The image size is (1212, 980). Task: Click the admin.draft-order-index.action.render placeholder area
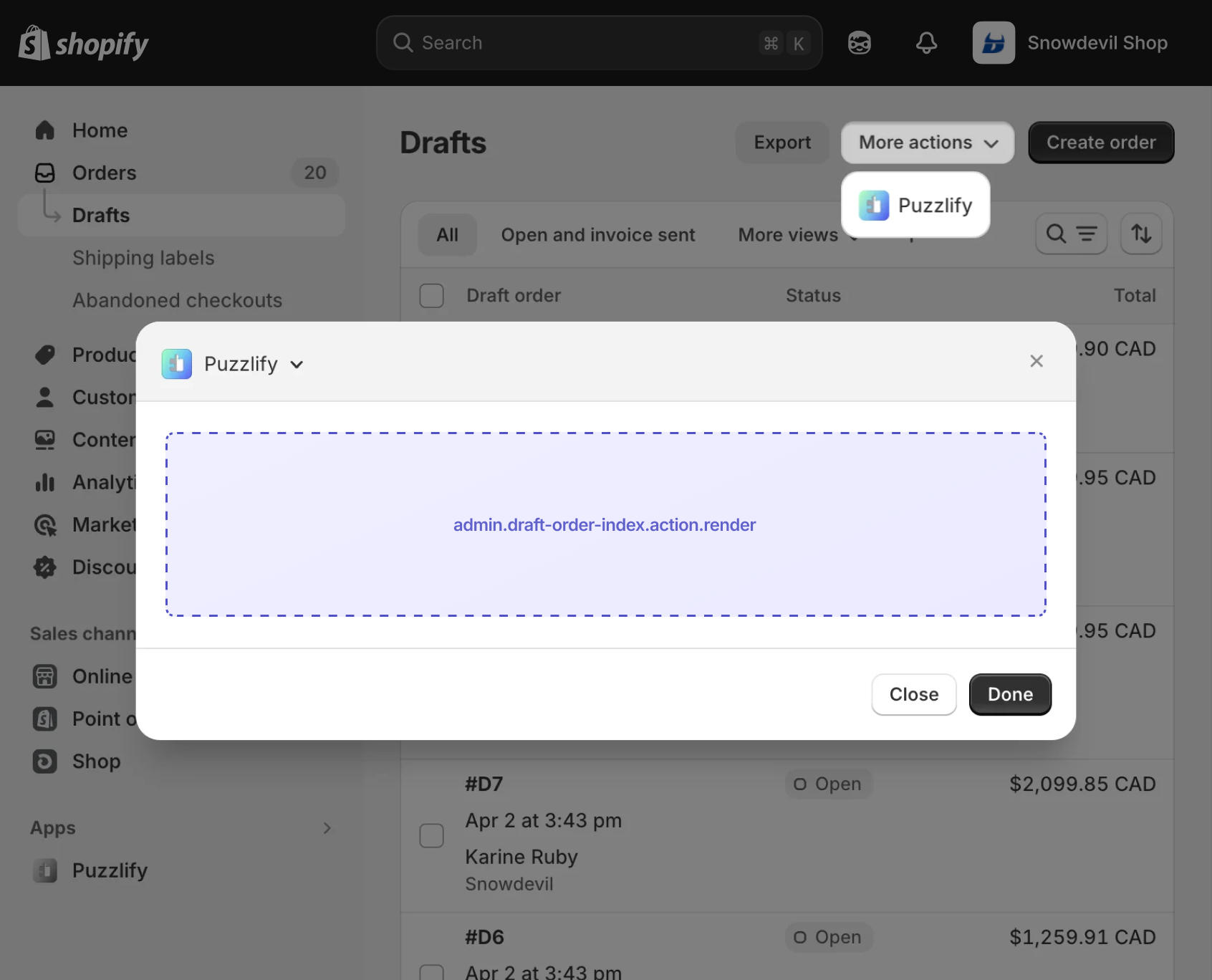click(606, 524)
